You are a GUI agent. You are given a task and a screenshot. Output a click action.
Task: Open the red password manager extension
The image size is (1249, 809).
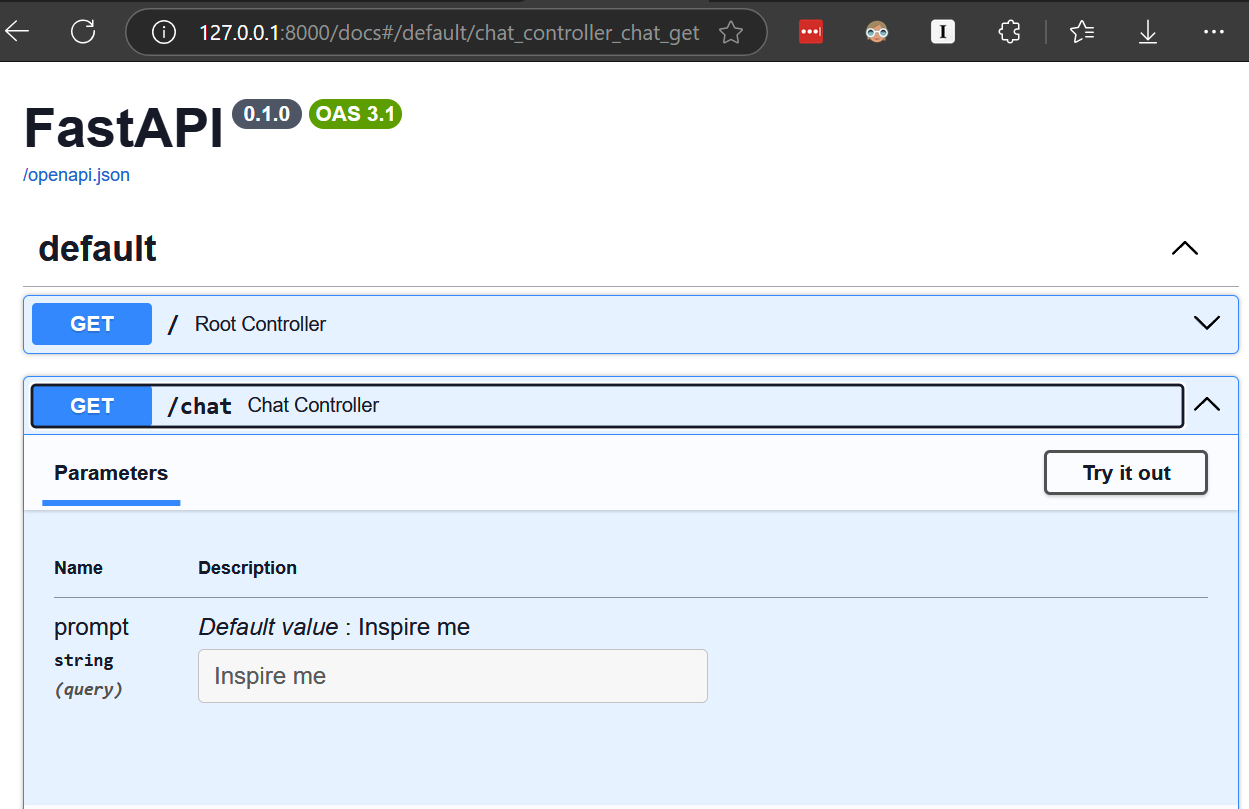pos(811,32)
